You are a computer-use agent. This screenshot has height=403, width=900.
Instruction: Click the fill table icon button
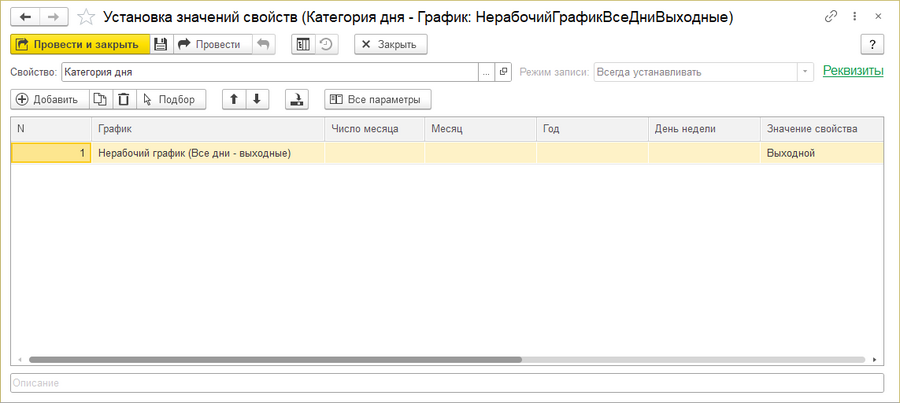coord(297,99)
